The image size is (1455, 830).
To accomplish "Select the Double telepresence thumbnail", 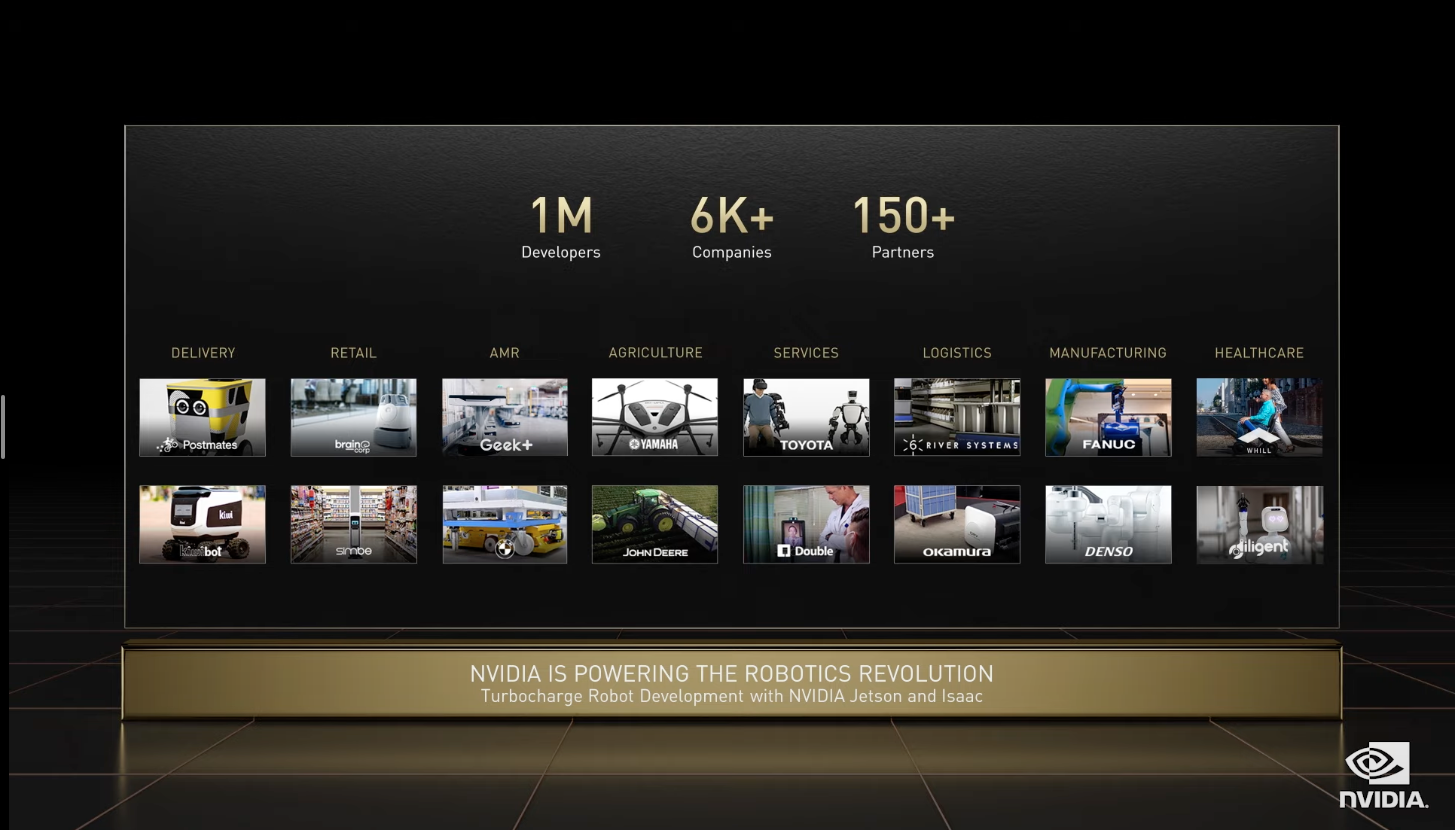I will tap(806, 524).
